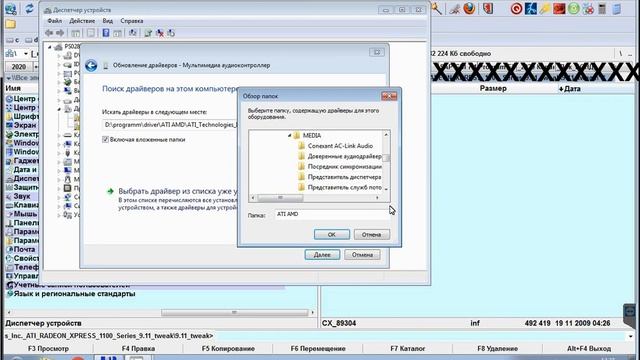The width and height of the screenshot is (640, 360).
Task: Click the blue Back arrow in driver update wizard
Action: click(91, 66)
